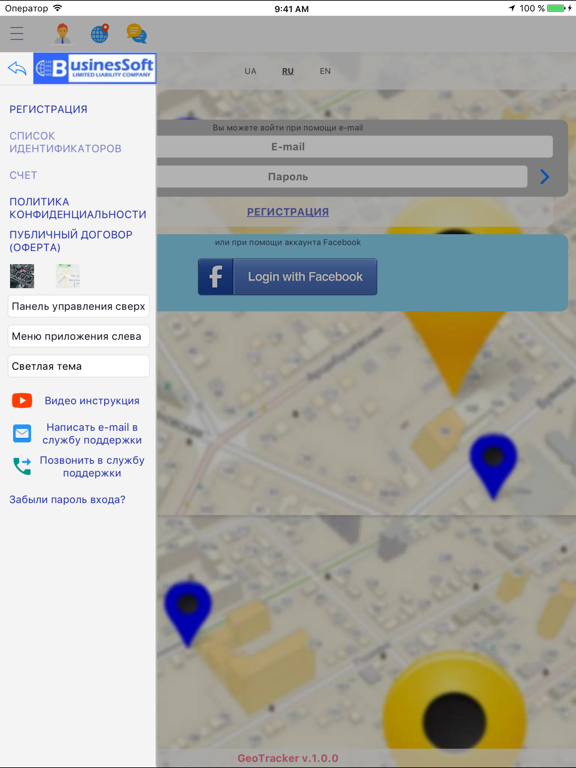
Task: Click Позвонить в службу поддержки
Action: pyautogui.click(x=92, y=466)
